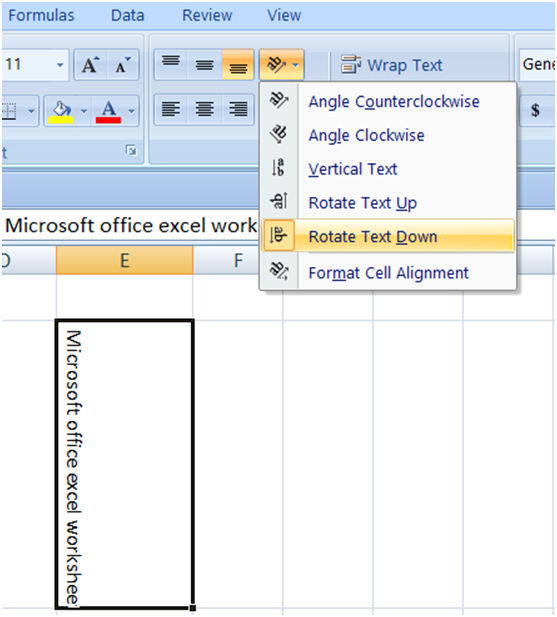Apply the red Font Color

pyautogui.click(x=108, y=111)
